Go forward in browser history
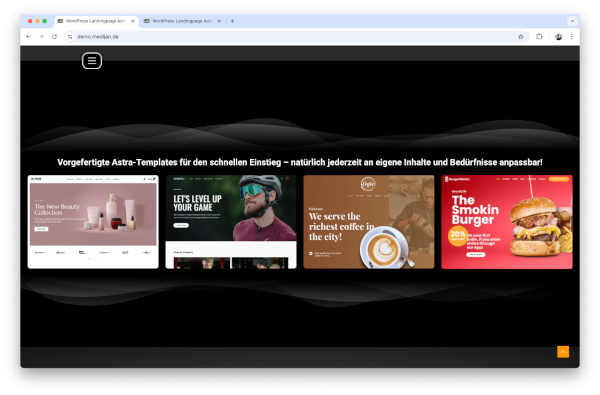600x395 pixels. coord(41,37)
